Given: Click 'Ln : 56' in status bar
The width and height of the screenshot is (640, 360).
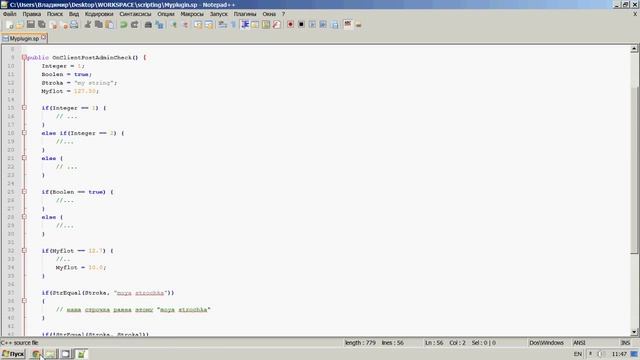Looking at the screenshot, I should tap(434, 343).
